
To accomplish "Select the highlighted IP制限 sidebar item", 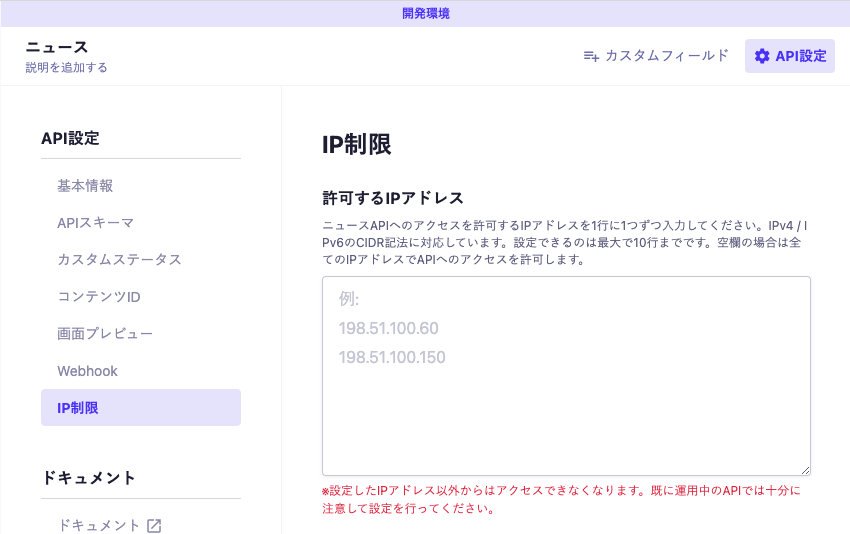I will [x=140, y=408].
